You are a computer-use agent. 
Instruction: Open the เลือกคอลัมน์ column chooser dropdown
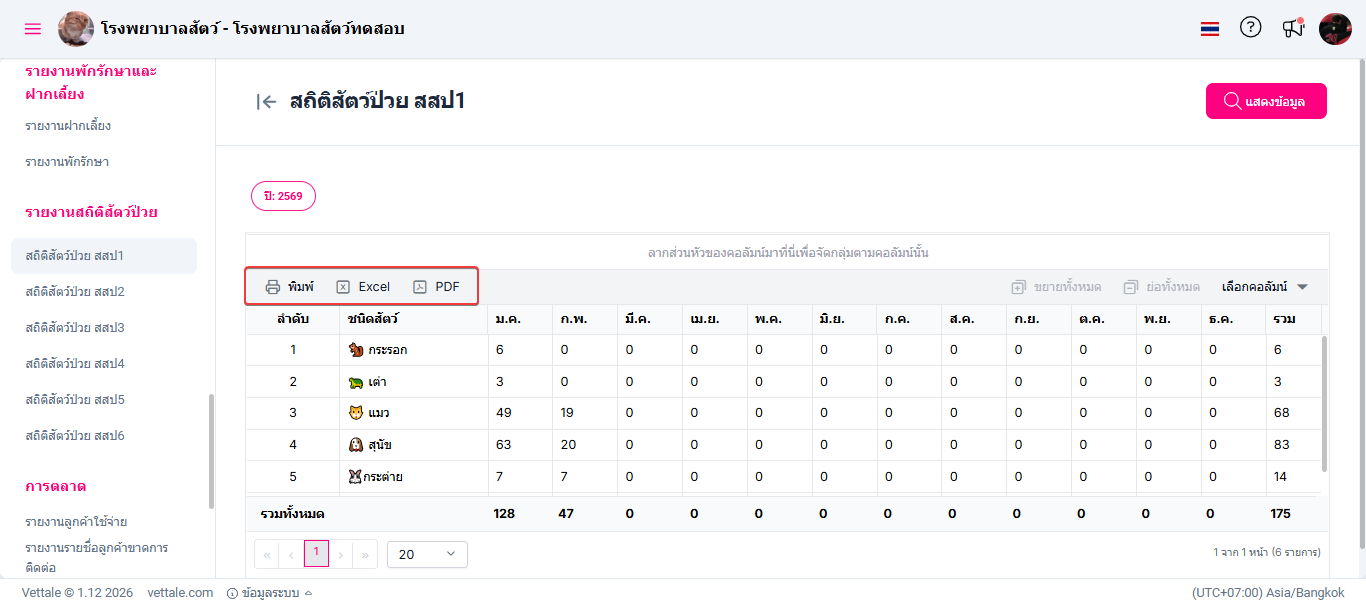tap(1265, 287)
